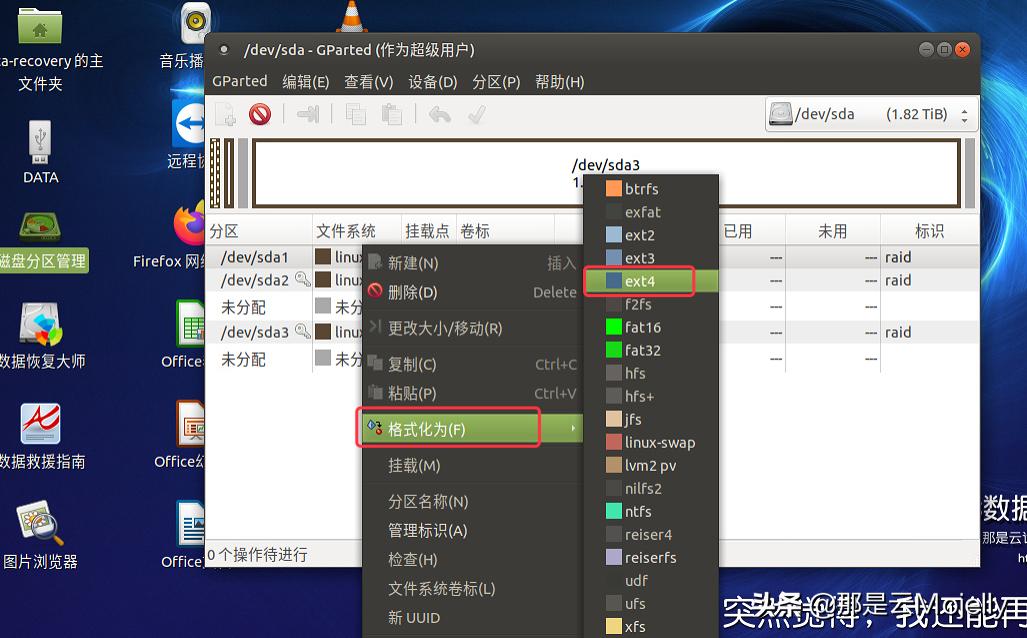1027x638 pixels.
Task: Select the delete partition toolbar icon
Action: pos(260,114)
